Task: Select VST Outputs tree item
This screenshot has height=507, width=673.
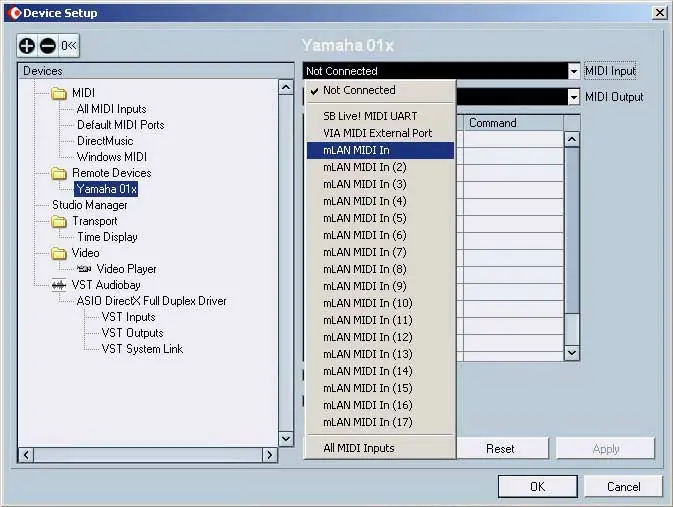Action: 133,333
